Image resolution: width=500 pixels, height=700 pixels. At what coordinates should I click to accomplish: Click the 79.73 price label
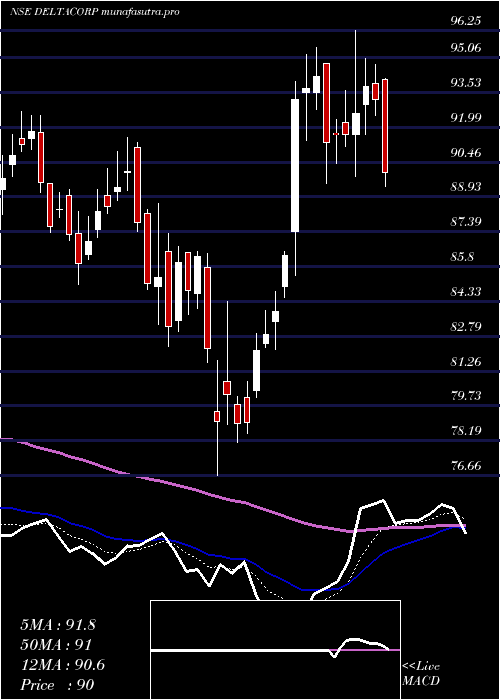(466, 396)
